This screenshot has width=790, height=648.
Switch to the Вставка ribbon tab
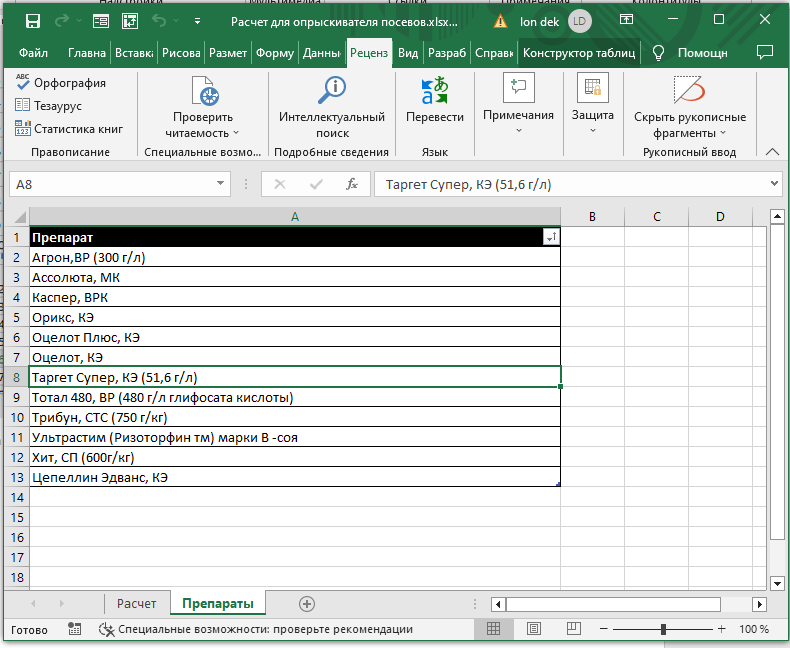coord(134,53)
